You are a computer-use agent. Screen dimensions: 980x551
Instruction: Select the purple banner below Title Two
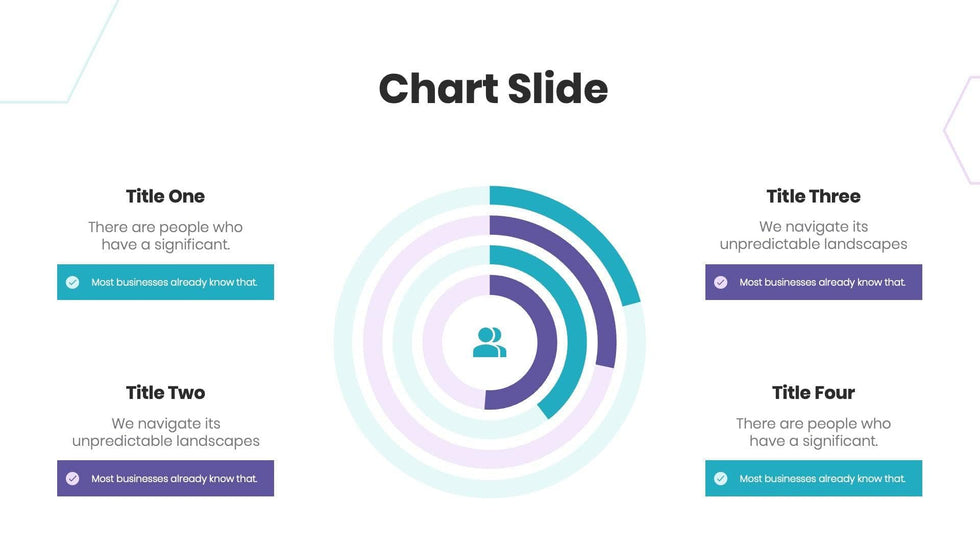[x=165, y=478]
